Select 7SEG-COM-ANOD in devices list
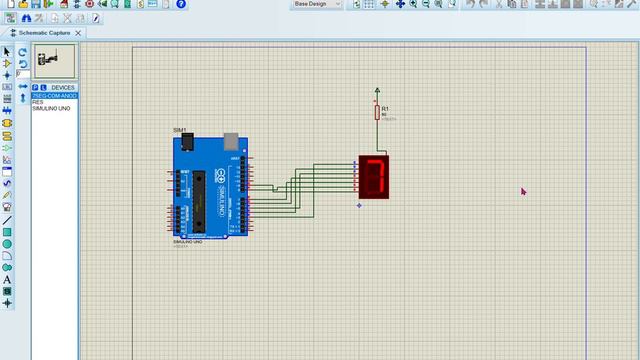This screenshot has width=640, height=360. pyautogui.click(x=54, y=96)
